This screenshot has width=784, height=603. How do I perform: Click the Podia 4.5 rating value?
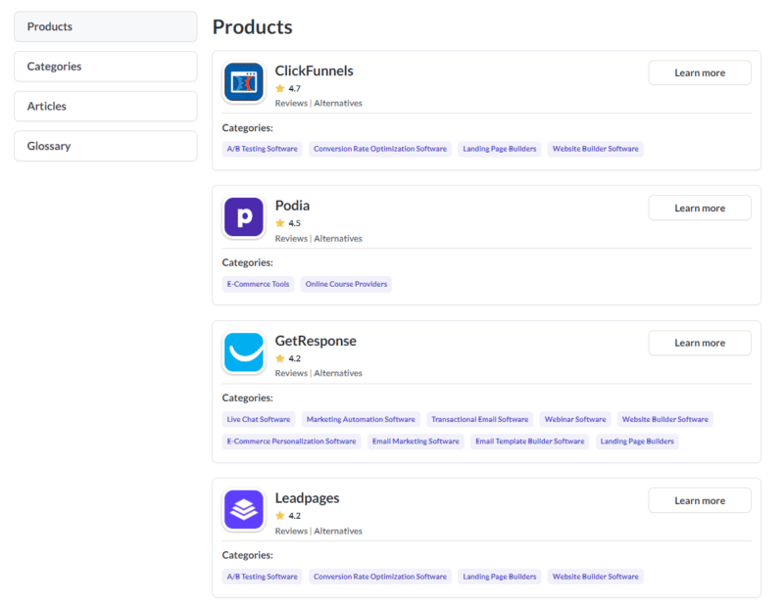click(x=294, y=223)
